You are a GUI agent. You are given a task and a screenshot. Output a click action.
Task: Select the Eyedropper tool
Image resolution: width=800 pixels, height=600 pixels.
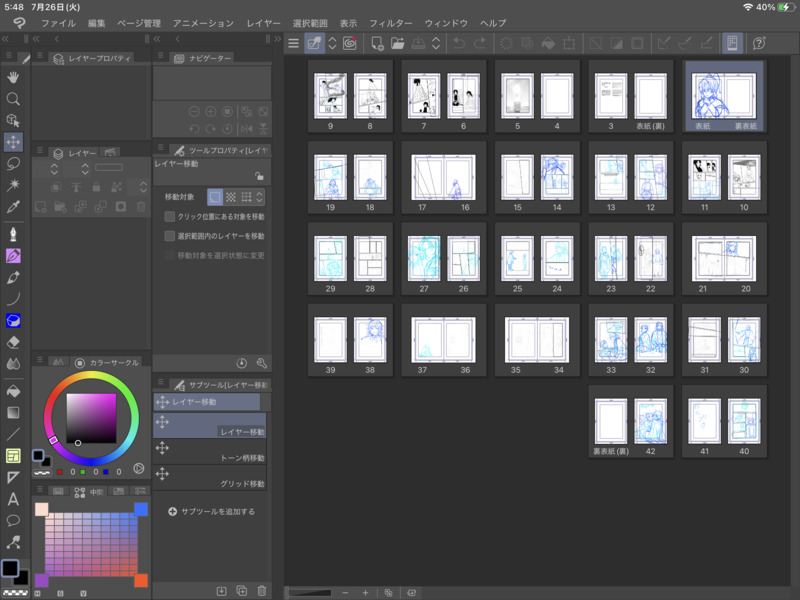pos(14,207)
